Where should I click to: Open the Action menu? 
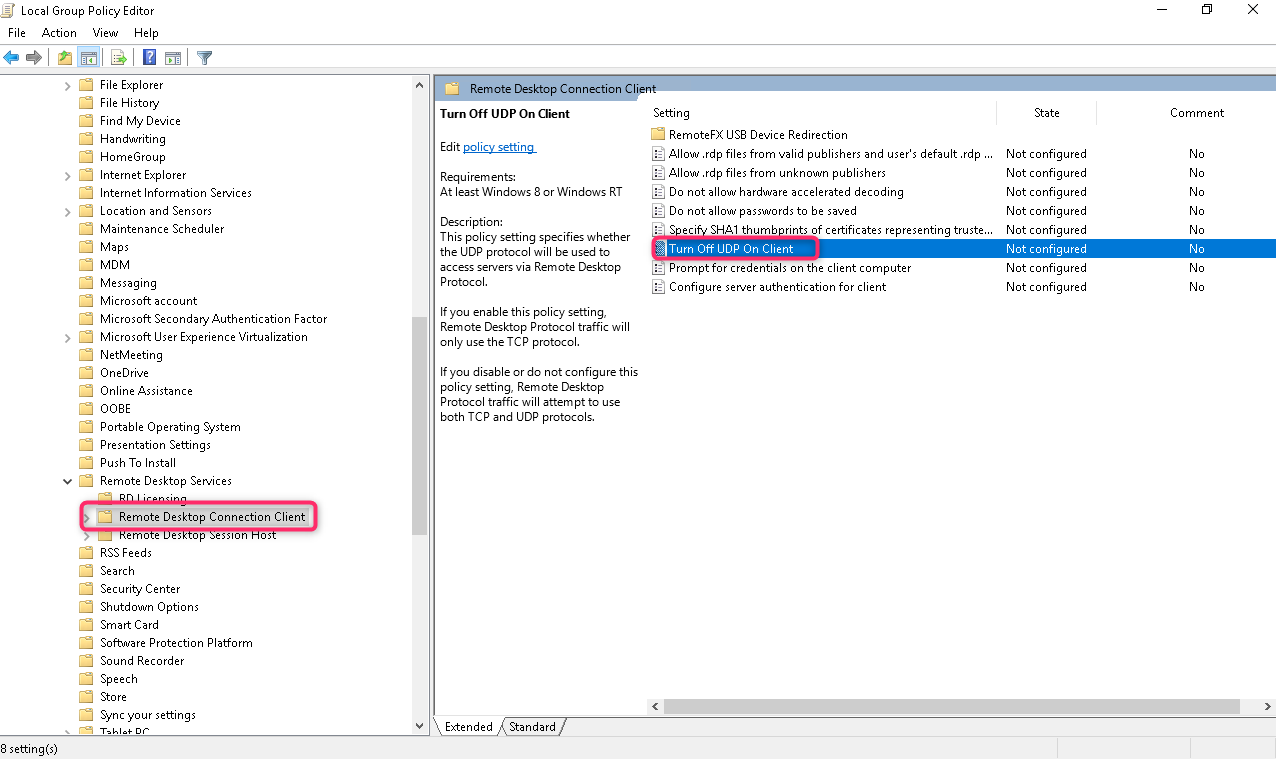59,32
